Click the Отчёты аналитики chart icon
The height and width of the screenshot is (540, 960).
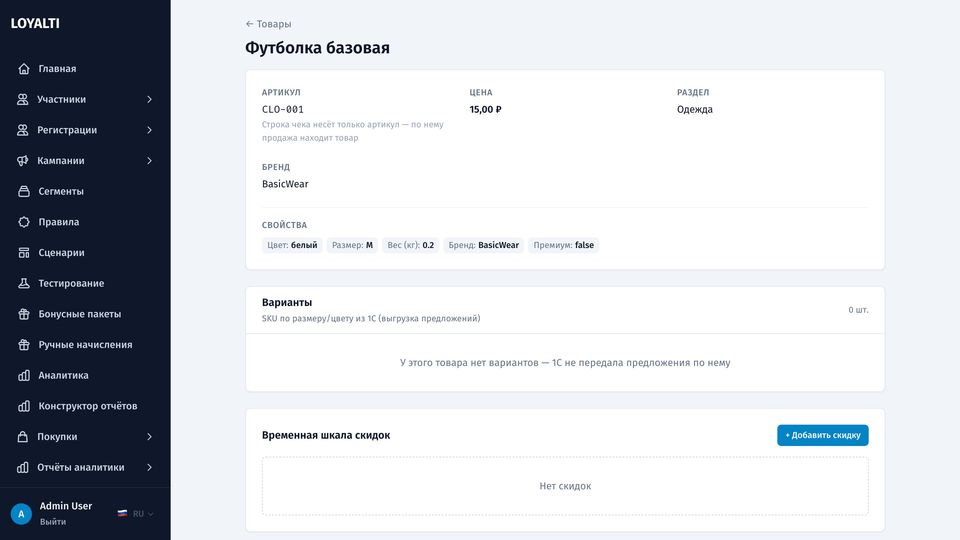(23, 467)
